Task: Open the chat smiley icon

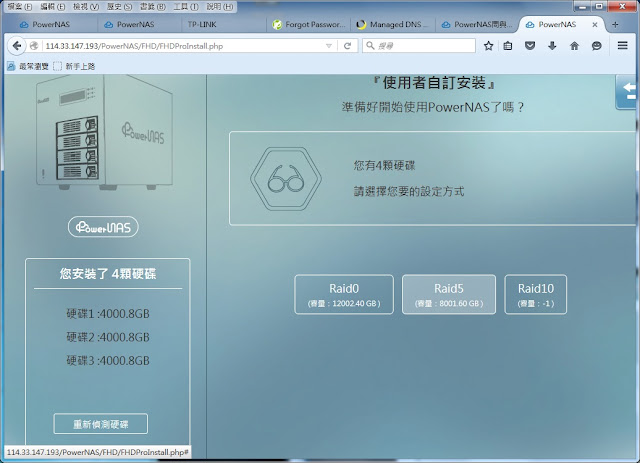Action: [x=596, y=46]
